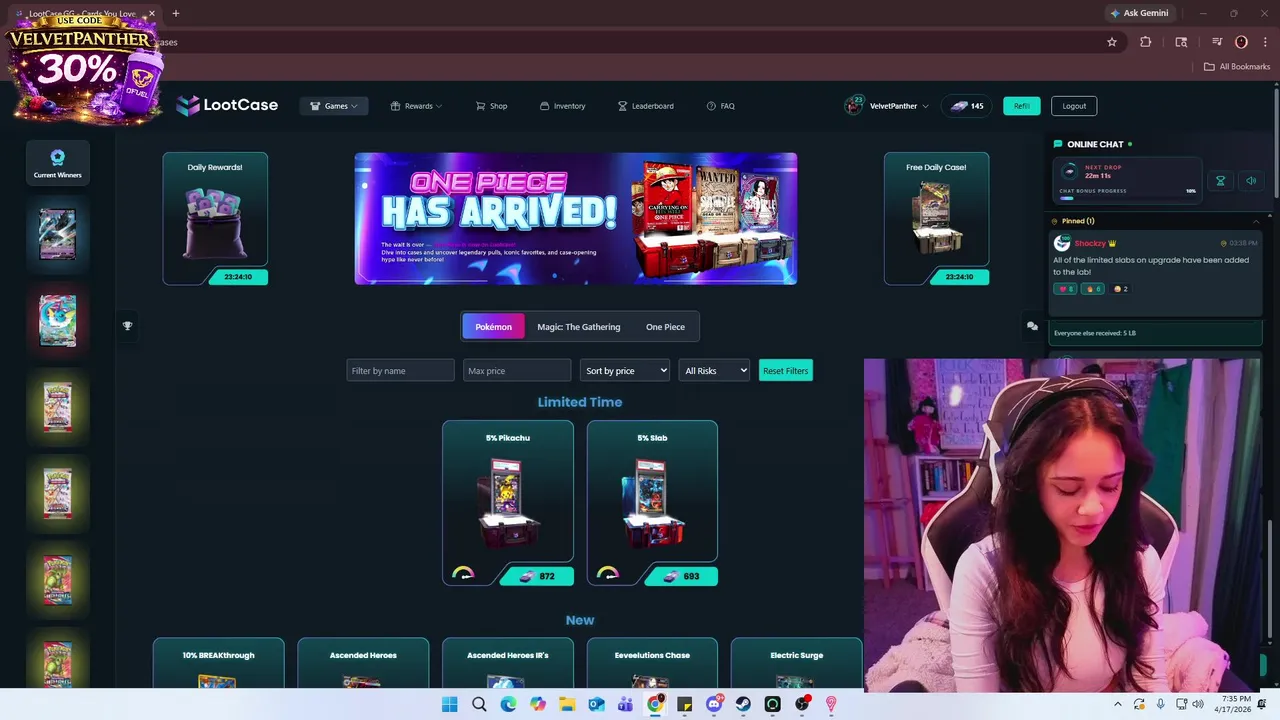Viewport: 1280px width, 720px height.
Task: Open the Eeveelutions Chase case
Action: point(652,664)
